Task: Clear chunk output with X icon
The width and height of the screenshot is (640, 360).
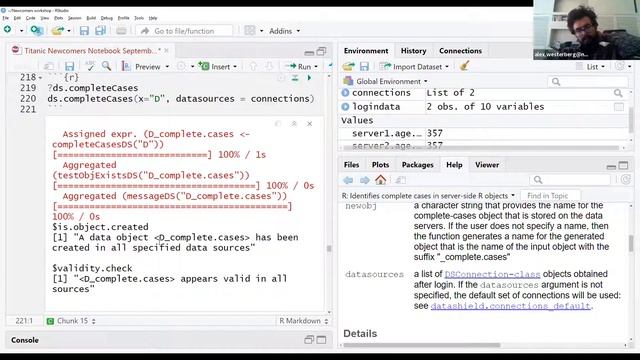Action: click(x=309, y=124)
